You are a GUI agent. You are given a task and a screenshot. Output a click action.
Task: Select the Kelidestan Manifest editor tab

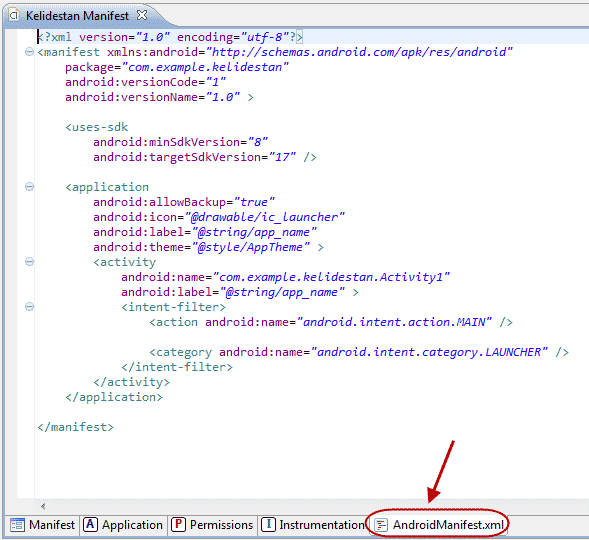pos(77,16)
